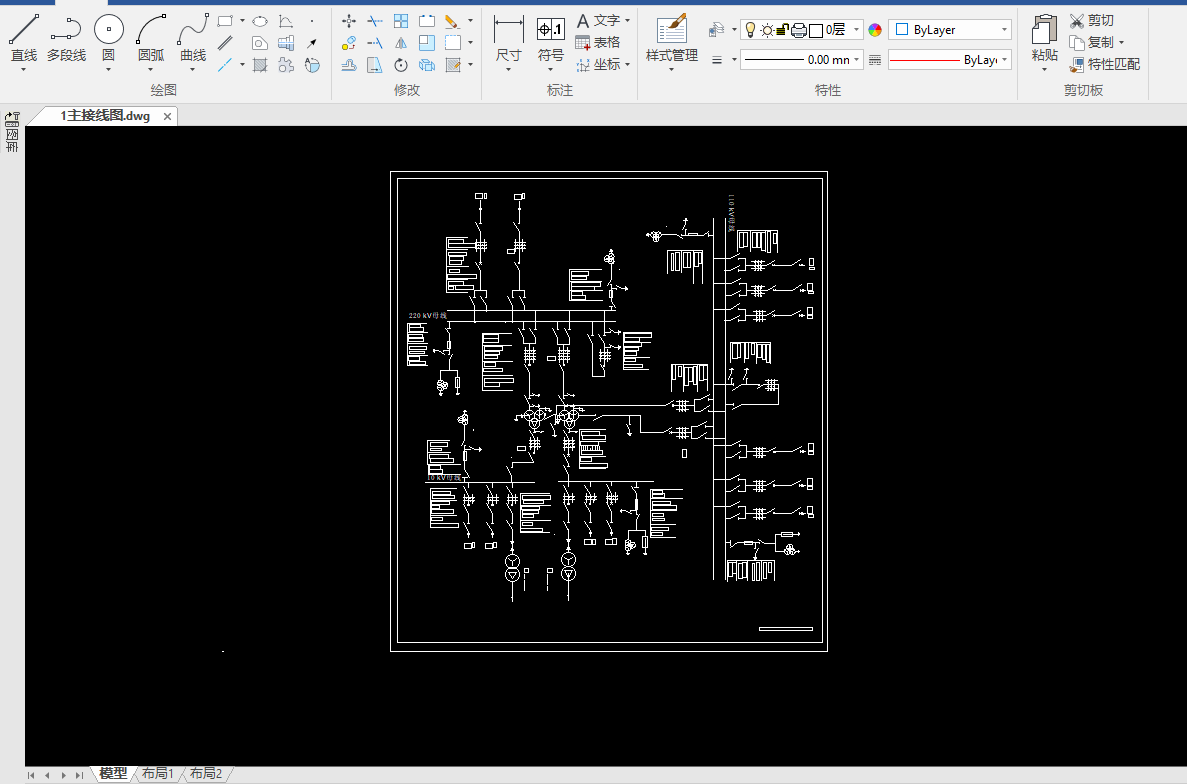
Task: Switch to the 模型 model tab
Action: tap(114, 773)
